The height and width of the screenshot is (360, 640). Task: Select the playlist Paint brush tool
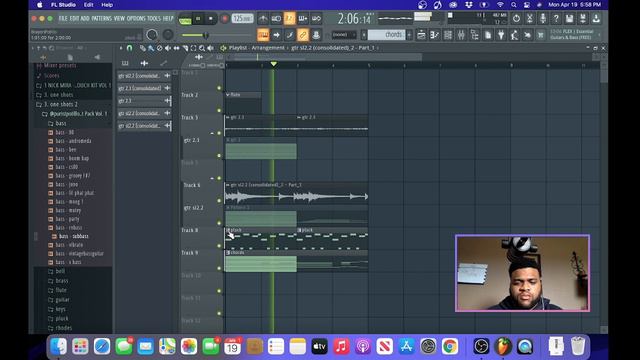pyautogui.click(x=151, y=48)
